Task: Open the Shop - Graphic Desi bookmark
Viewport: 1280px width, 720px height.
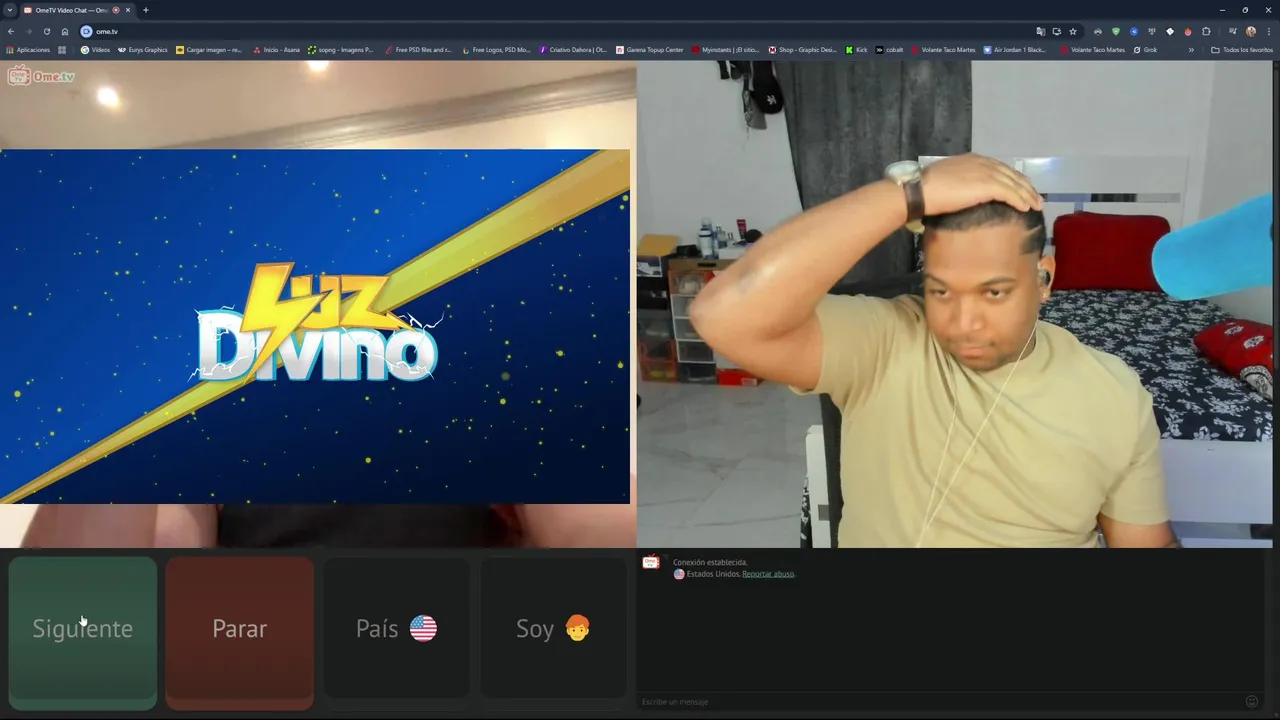Action: coord(802,50)
